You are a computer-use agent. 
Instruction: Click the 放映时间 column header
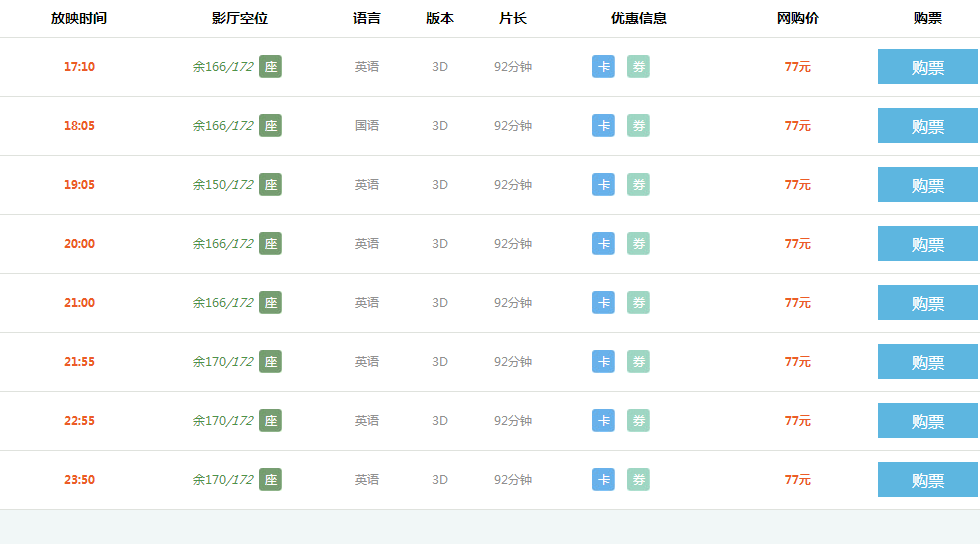pos(79,18)
